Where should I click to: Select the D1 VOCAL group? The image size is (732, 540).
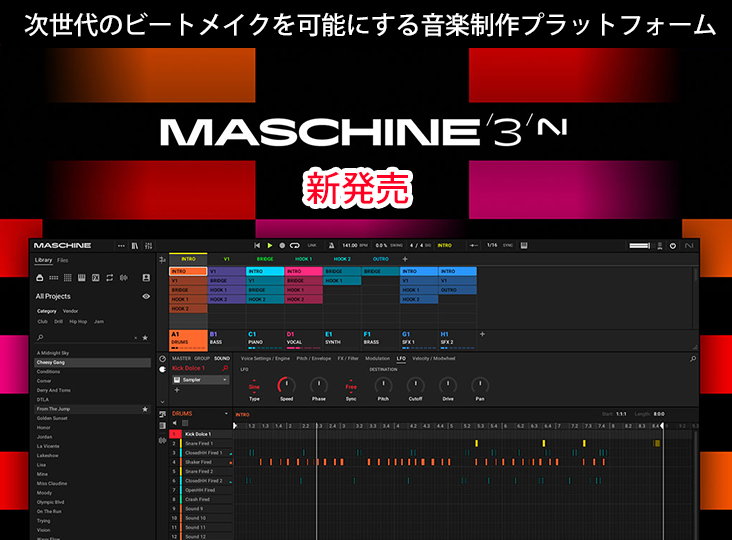(x=303, y=340)
